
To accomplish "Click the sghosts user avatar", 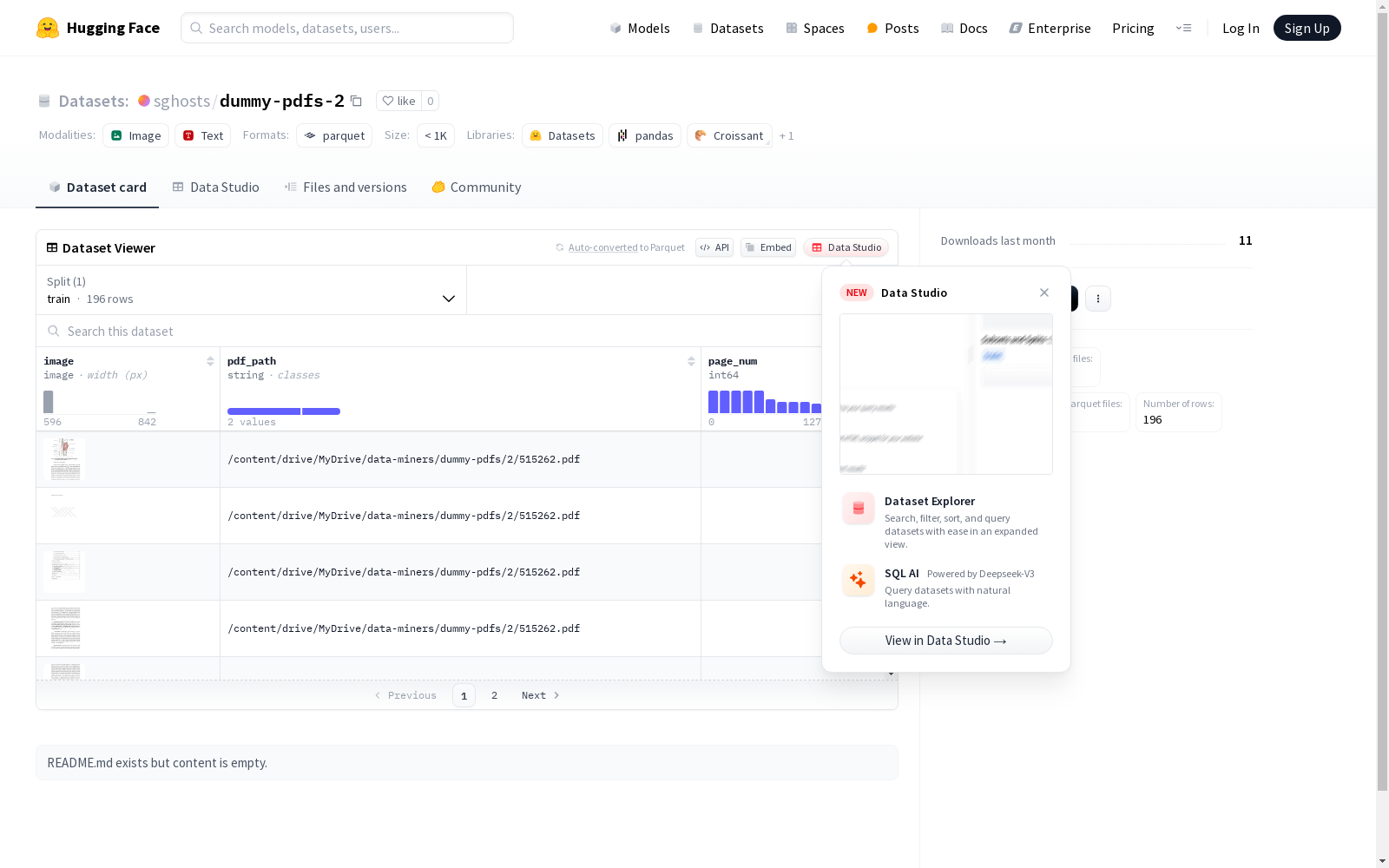I will [x=144, y=101].
